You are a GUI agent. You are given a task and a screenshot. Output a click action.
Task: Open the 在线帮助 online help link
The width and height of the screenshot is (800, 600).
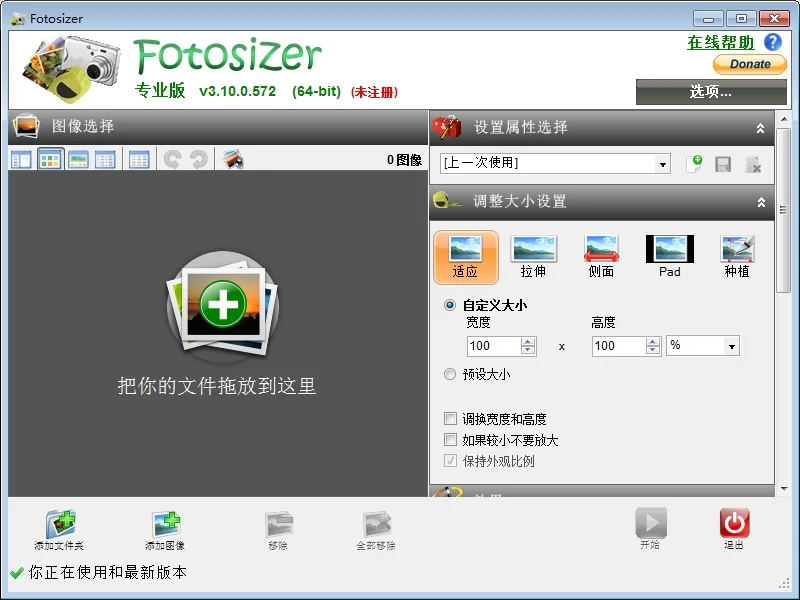pyautogui.click(x=720, y=42)
